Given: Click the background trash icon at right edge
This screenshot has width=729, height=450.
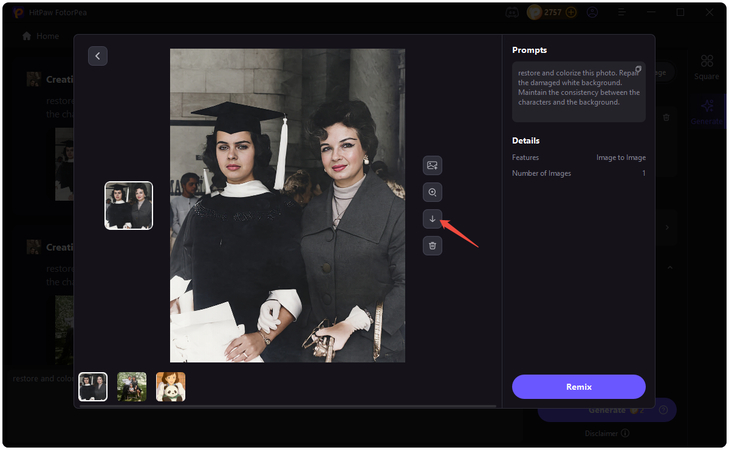Looking at the screenshot, I should 666,118.
